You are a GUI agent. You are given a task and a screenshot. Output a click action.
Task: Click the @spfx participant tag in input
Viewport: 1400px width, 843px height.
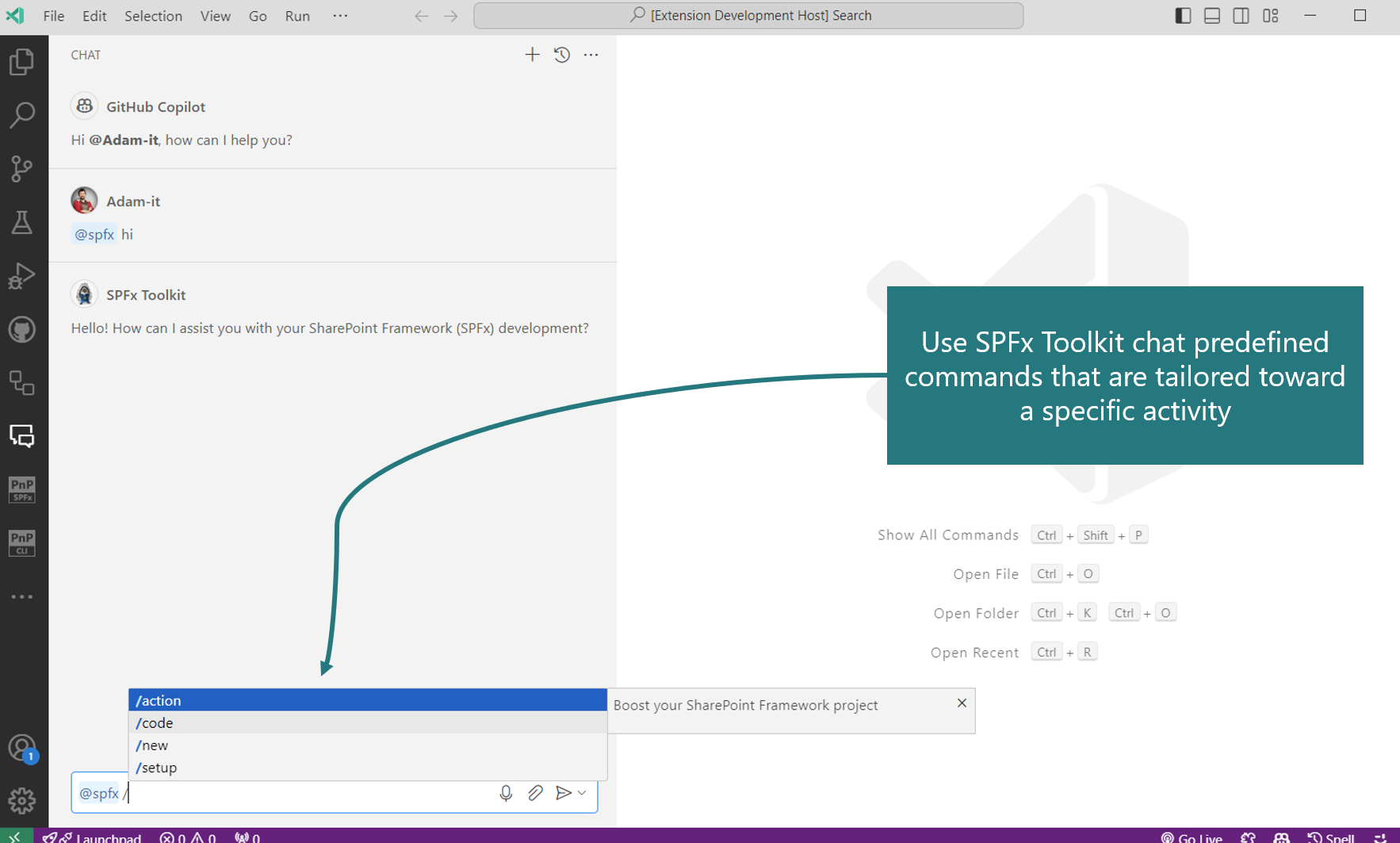[x=99, y=793]
